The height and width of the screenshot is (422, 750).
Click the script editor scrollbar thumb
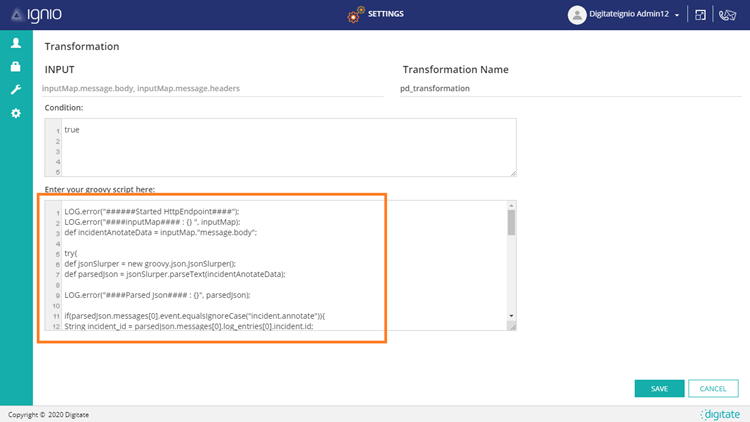pos(511,222)
